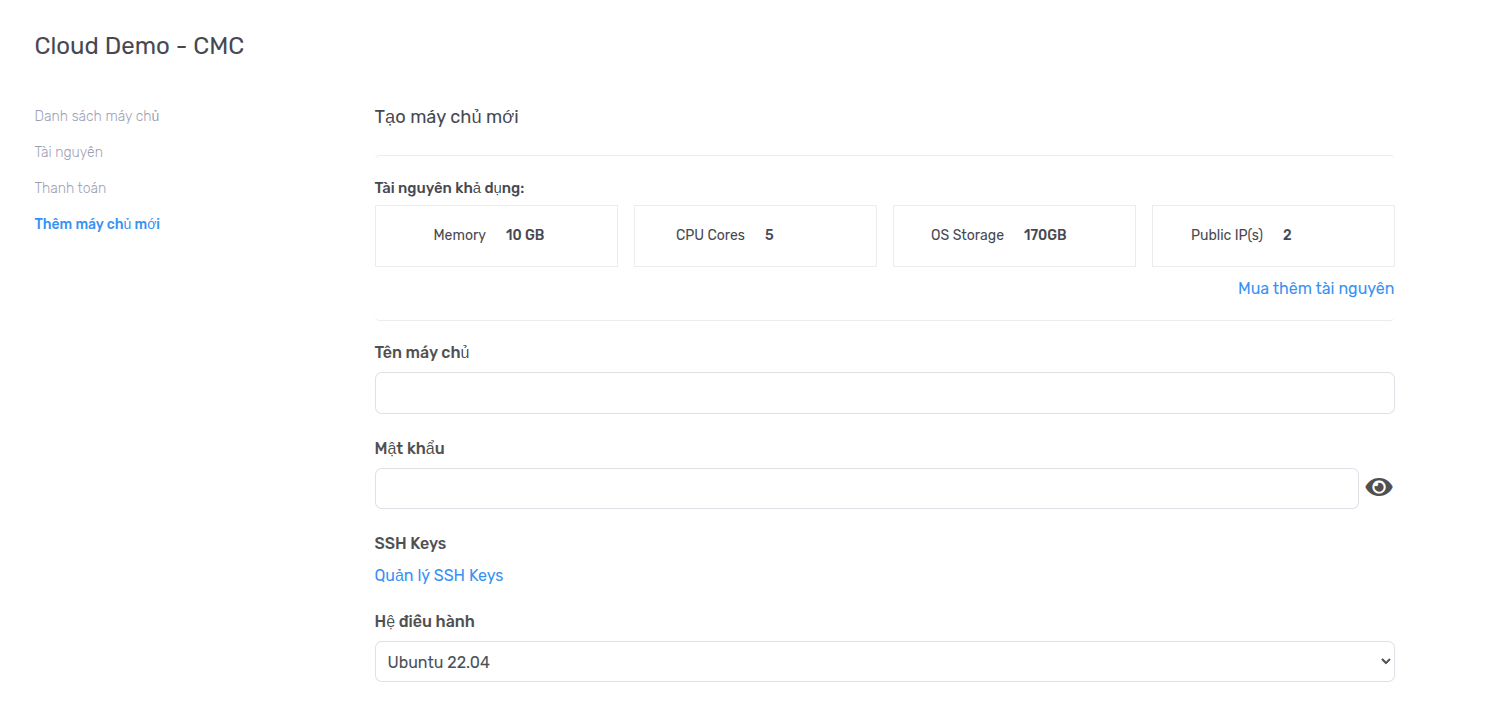Image resolution: width=1486 pixels, height=708 pixels.
Task: Click the Cloud Demo - CMC title
Action: click(x=139, y=46)
